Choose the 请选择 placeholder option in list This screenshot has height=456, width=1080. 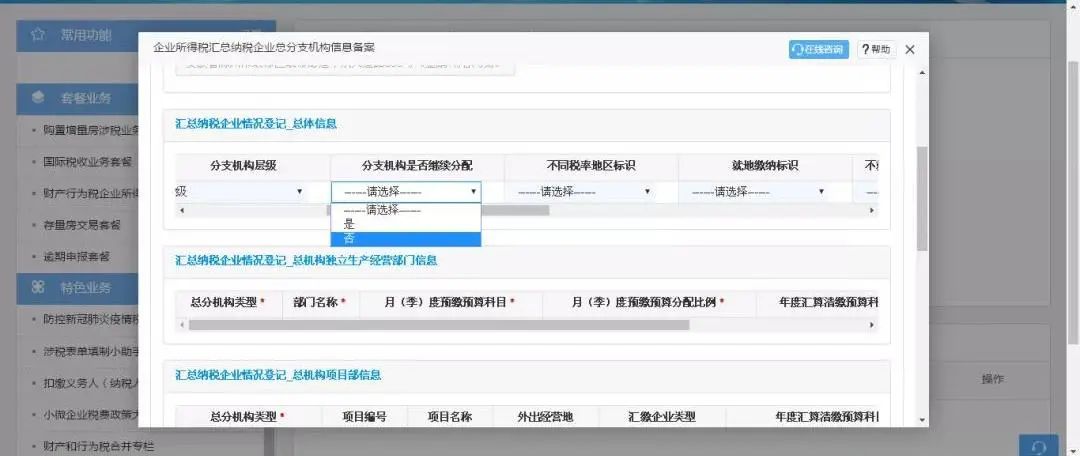(405, 210)
